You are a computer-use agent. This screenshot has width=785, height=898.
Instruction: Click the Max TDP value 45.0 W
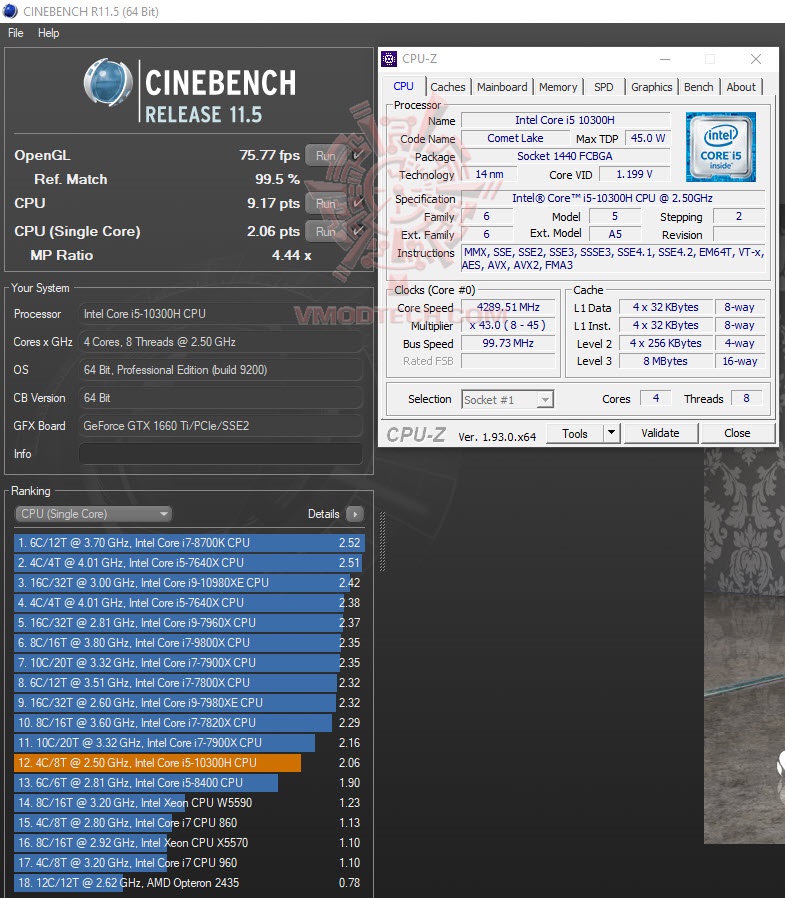pyautogui.click(x=648, y=138)
